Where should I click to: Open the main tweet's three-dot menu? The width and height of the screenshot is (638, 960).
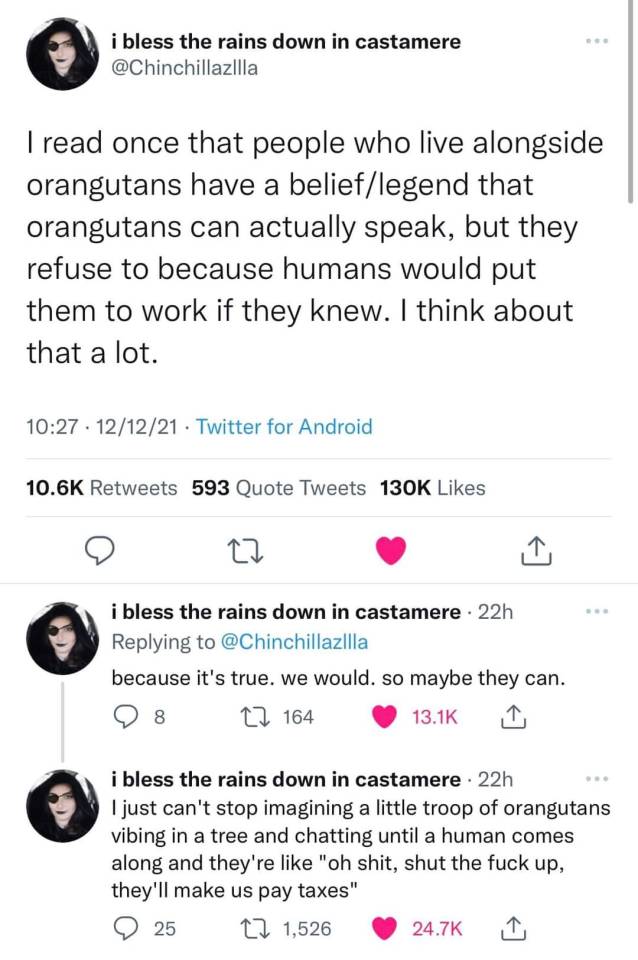point(598,41)
